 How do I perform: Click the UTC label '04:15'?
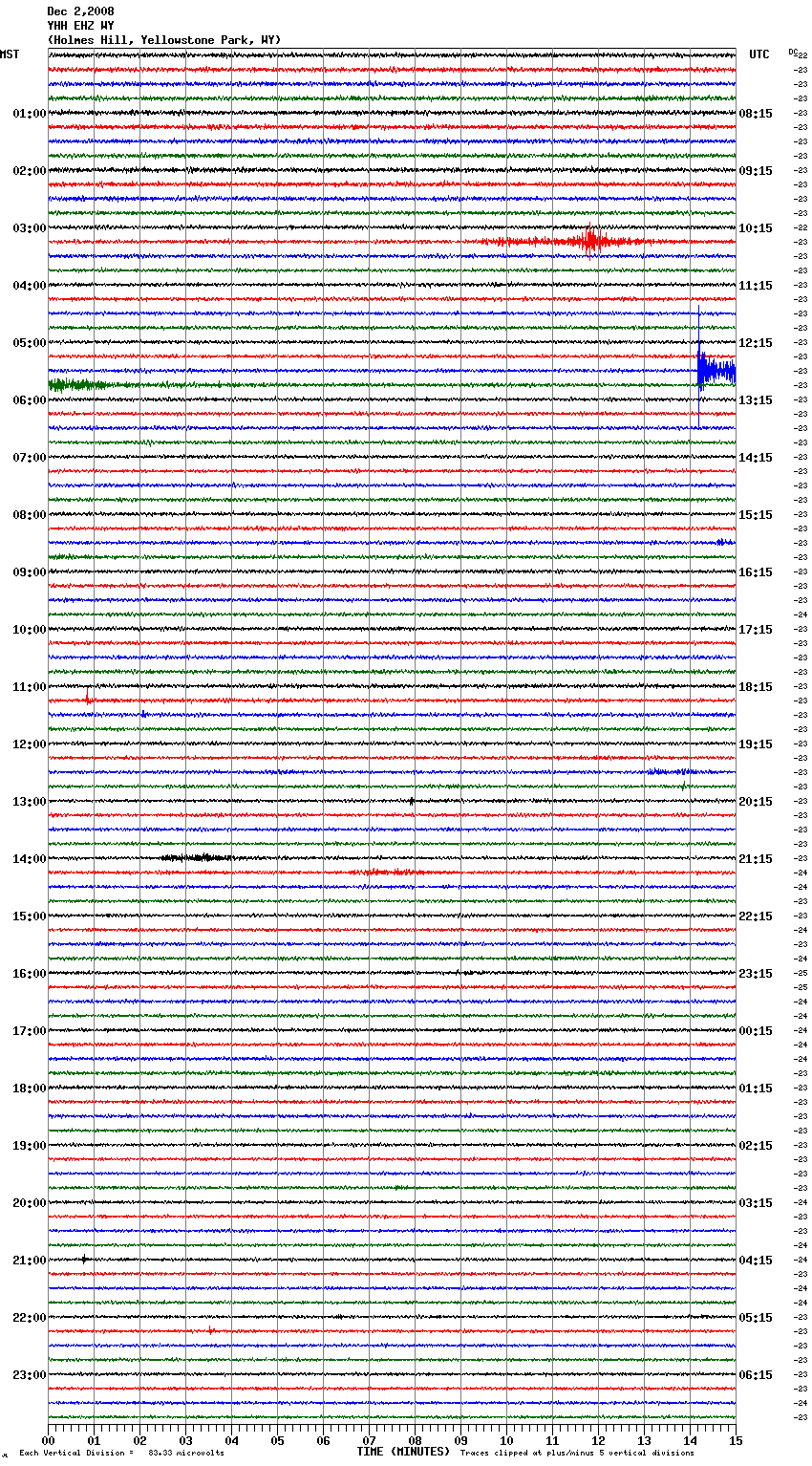756,1261
